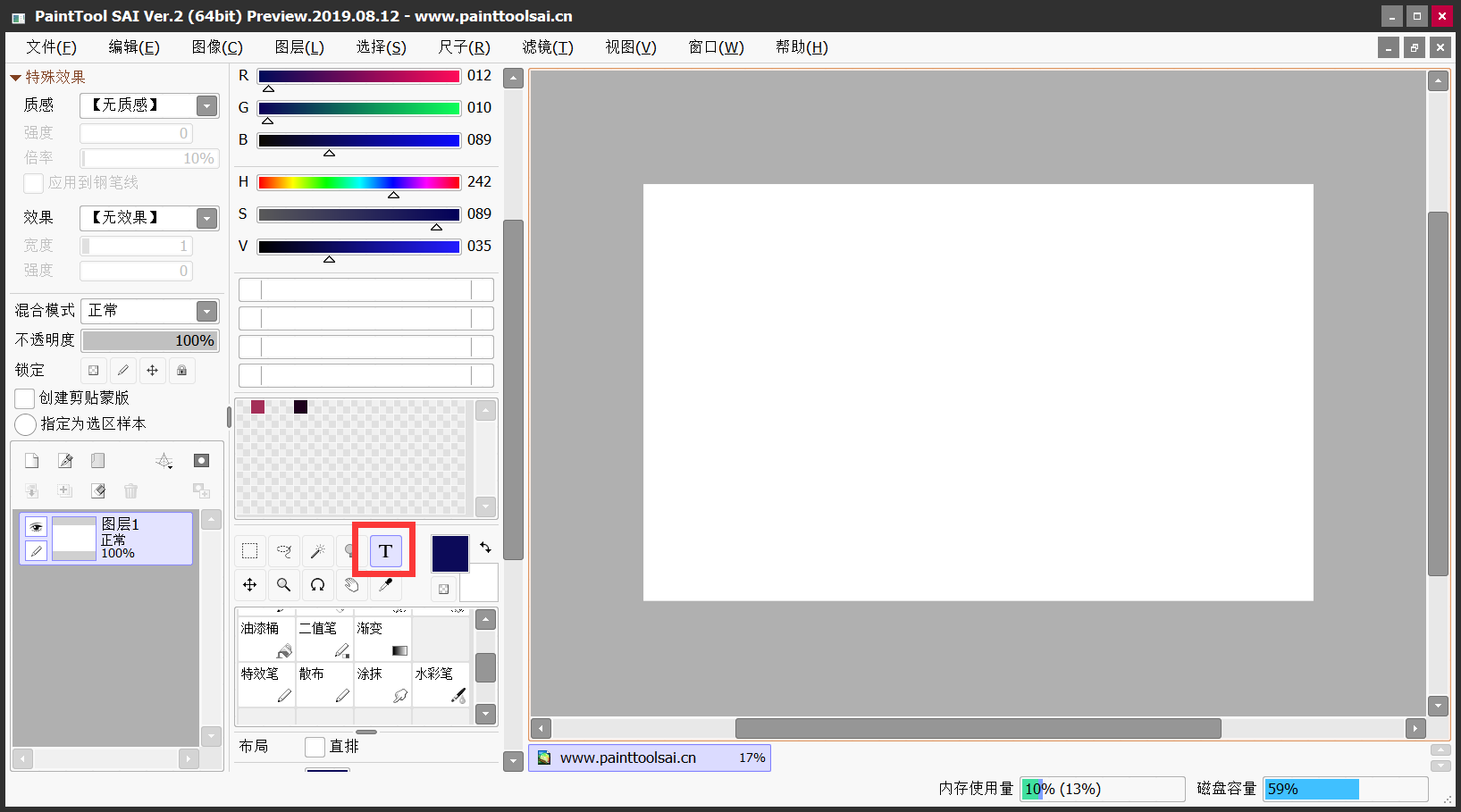Select the hand pan tool
This screenshot has width=1461, height=812.
point(351,585)
